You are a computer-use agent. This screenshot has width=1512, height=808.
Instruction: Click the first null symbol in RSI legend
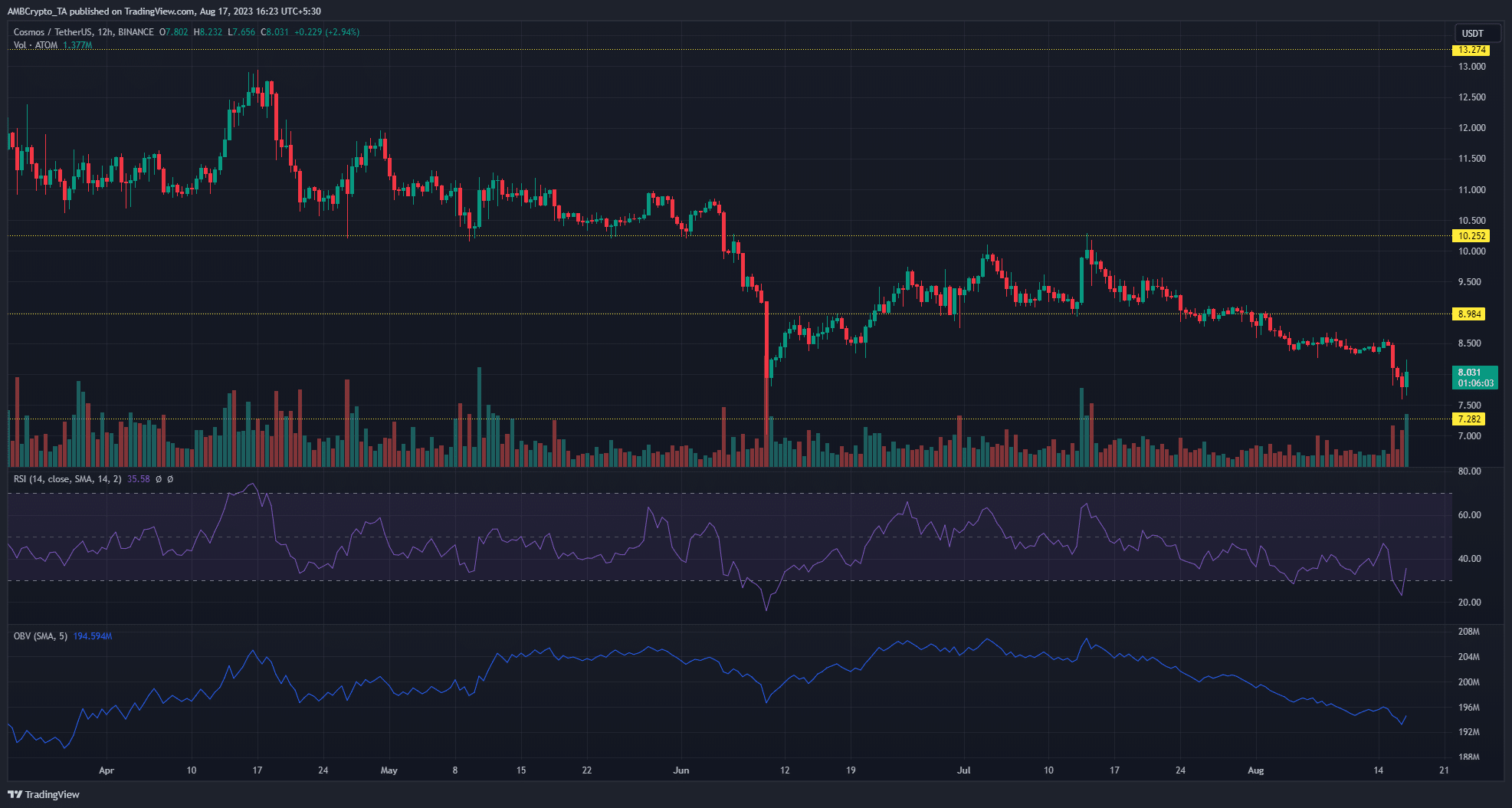(x=159, y=479)
